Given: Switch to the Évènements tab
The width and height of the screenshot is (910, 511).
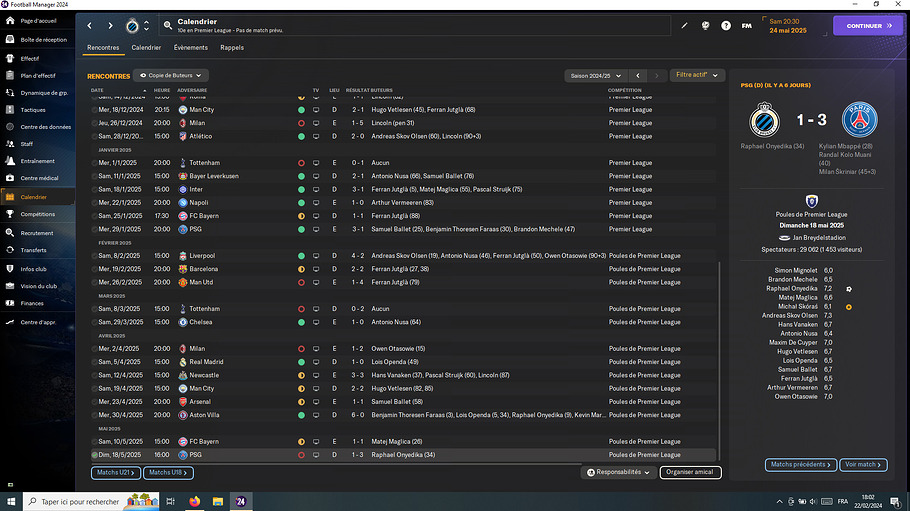Looking at the screenshot, I should pos(190,47).
